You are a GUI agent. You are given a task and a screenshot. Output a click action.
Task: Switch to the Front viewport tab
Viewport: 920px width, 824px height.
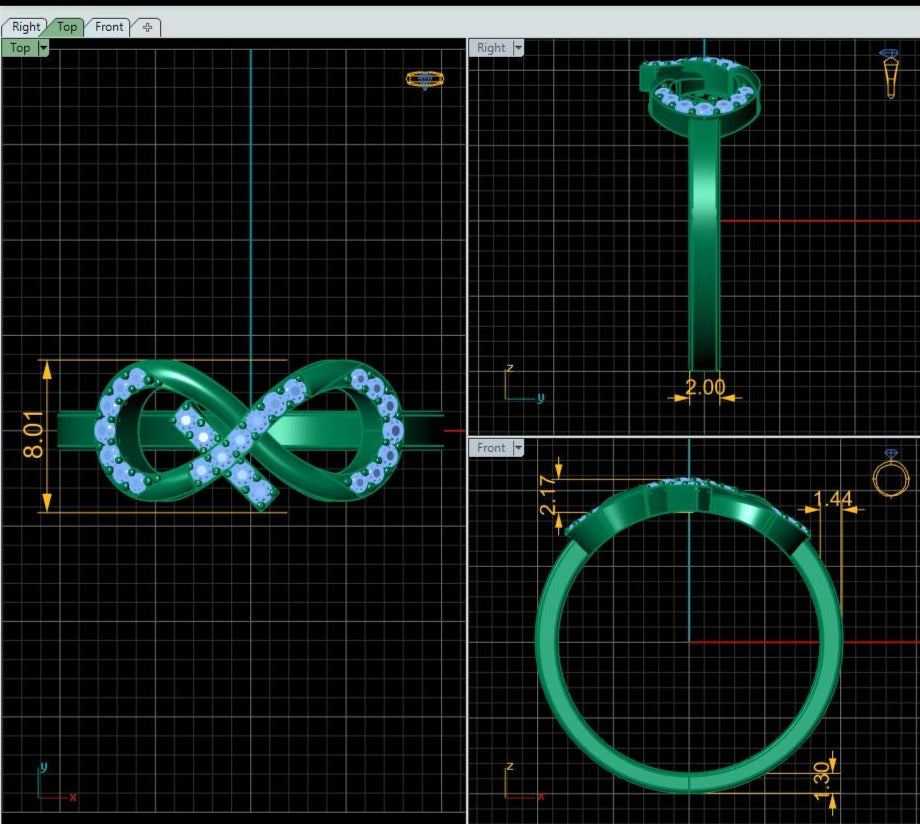(x=109, y=27)
